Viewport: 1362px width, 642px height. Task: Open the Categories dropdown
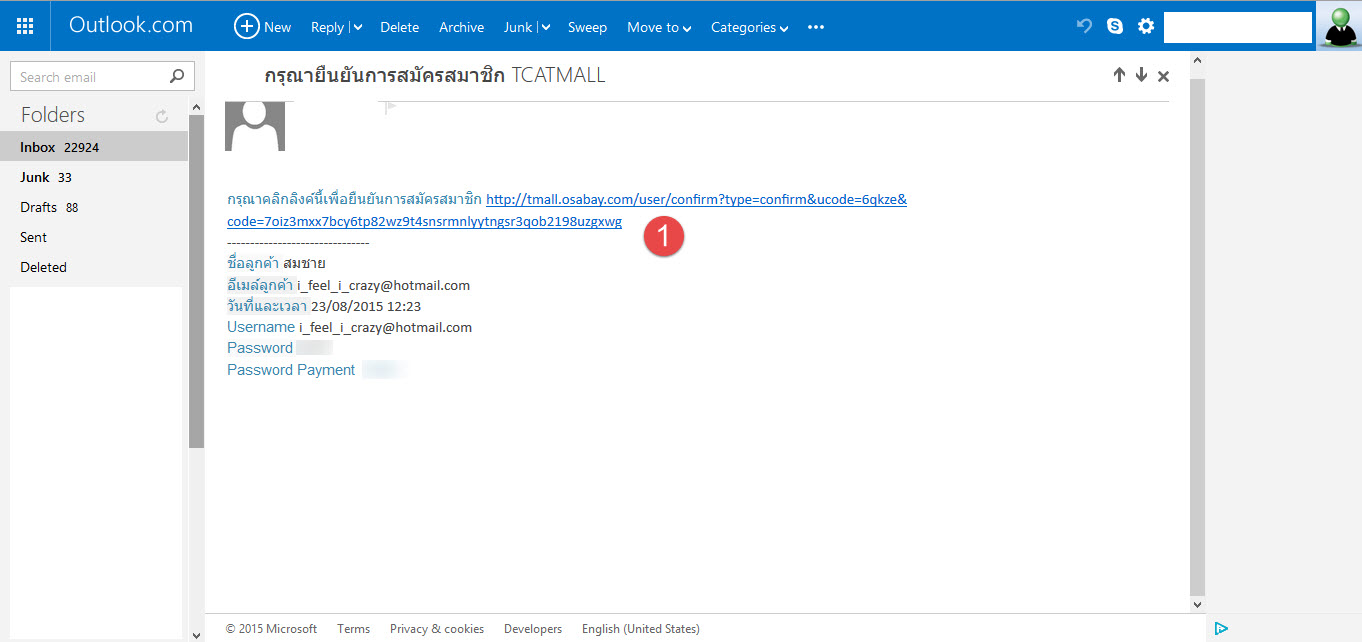point(749,27)
